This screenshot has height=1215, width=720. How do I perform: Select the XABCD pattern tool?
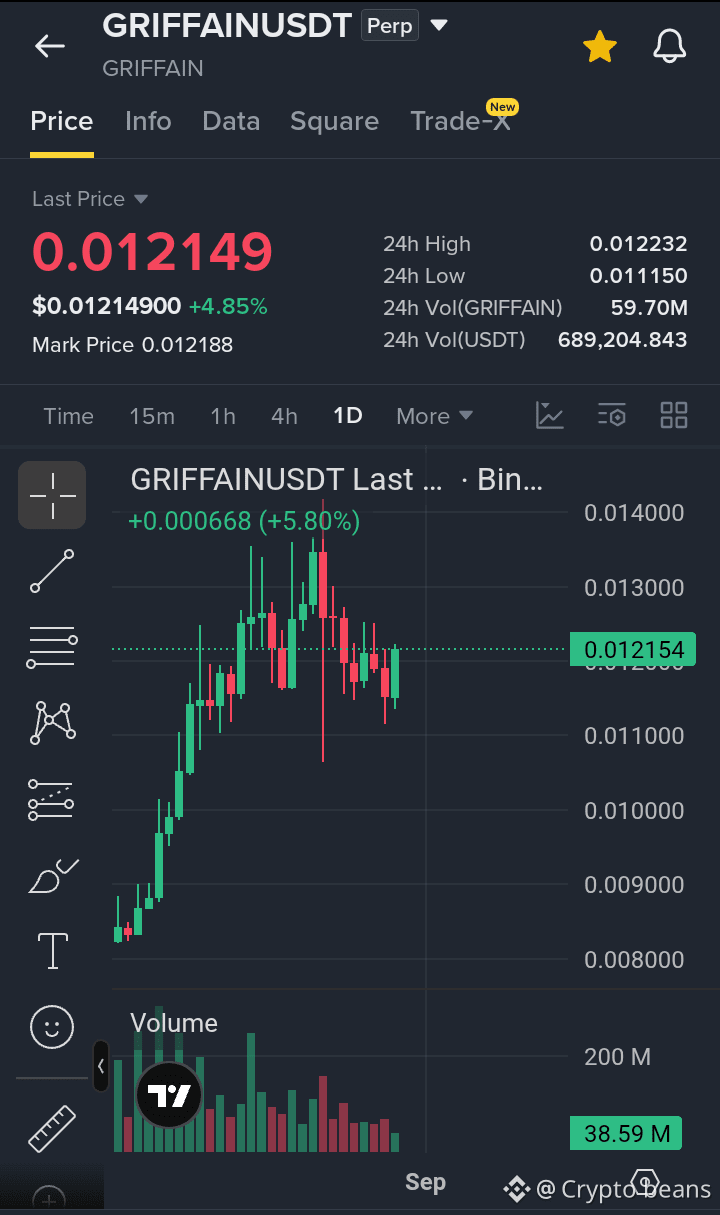pos(52,722)
